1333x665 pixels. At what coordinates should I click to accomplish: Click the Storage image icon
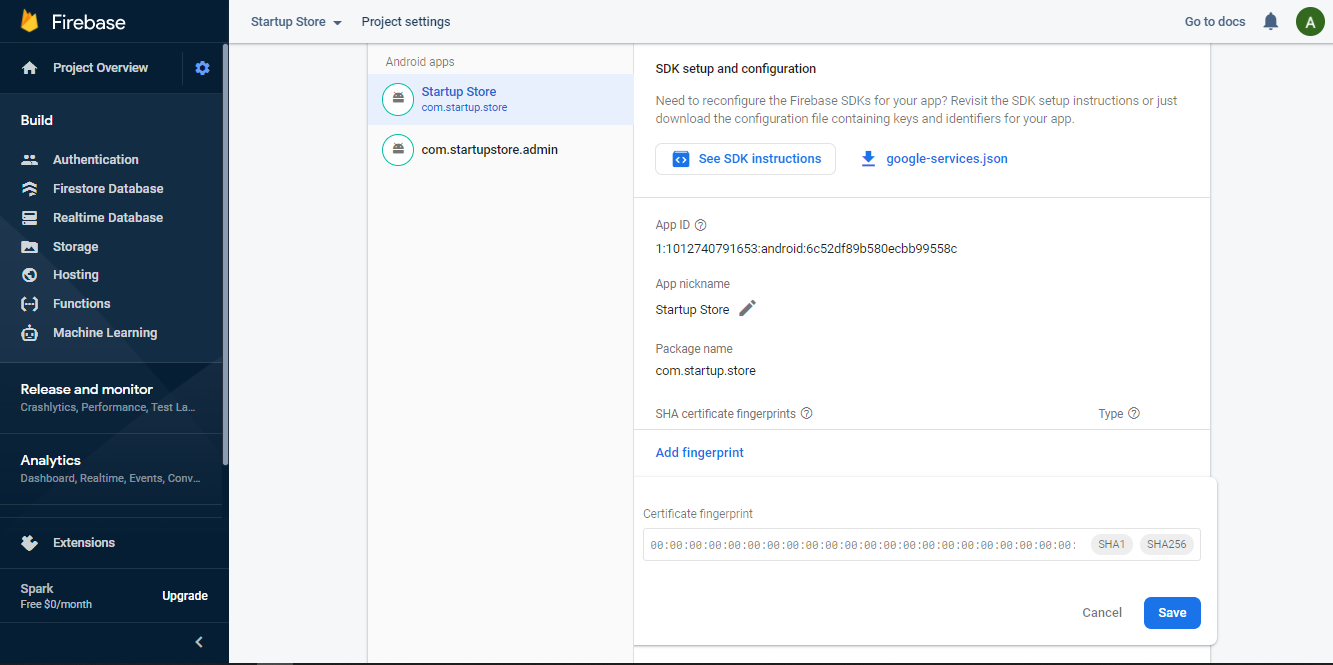point(30,246)
